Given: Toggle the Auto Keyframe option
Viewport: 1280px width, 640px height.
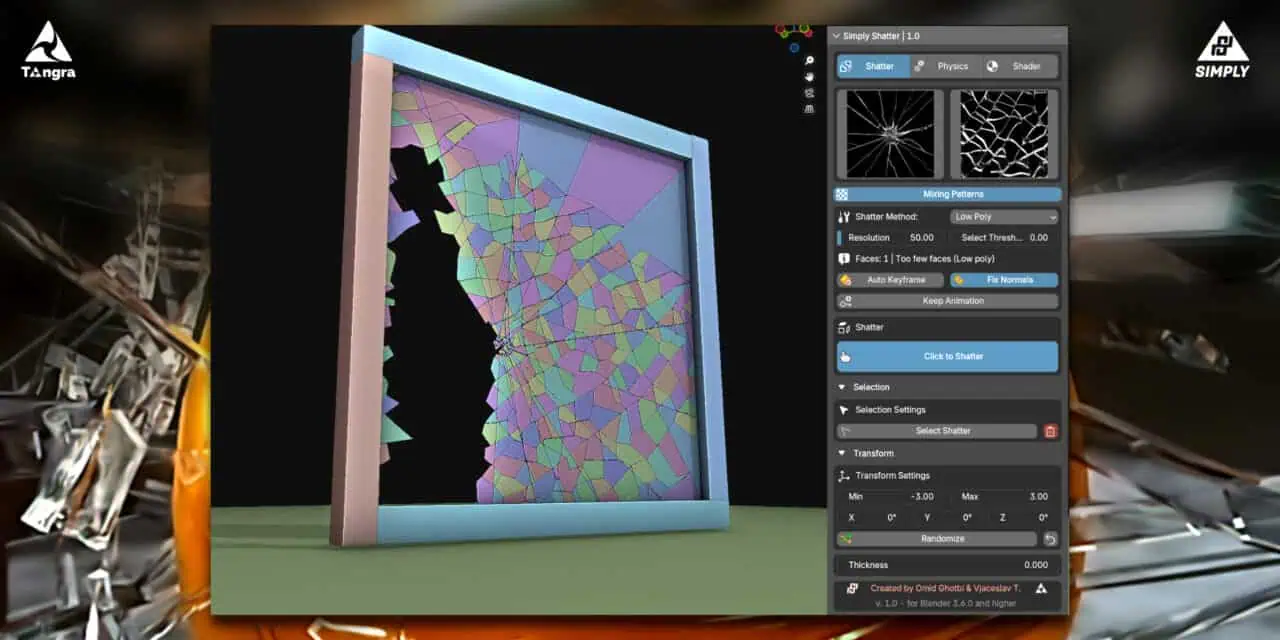Looking at the screenshot, I should [x=890, y=280].
